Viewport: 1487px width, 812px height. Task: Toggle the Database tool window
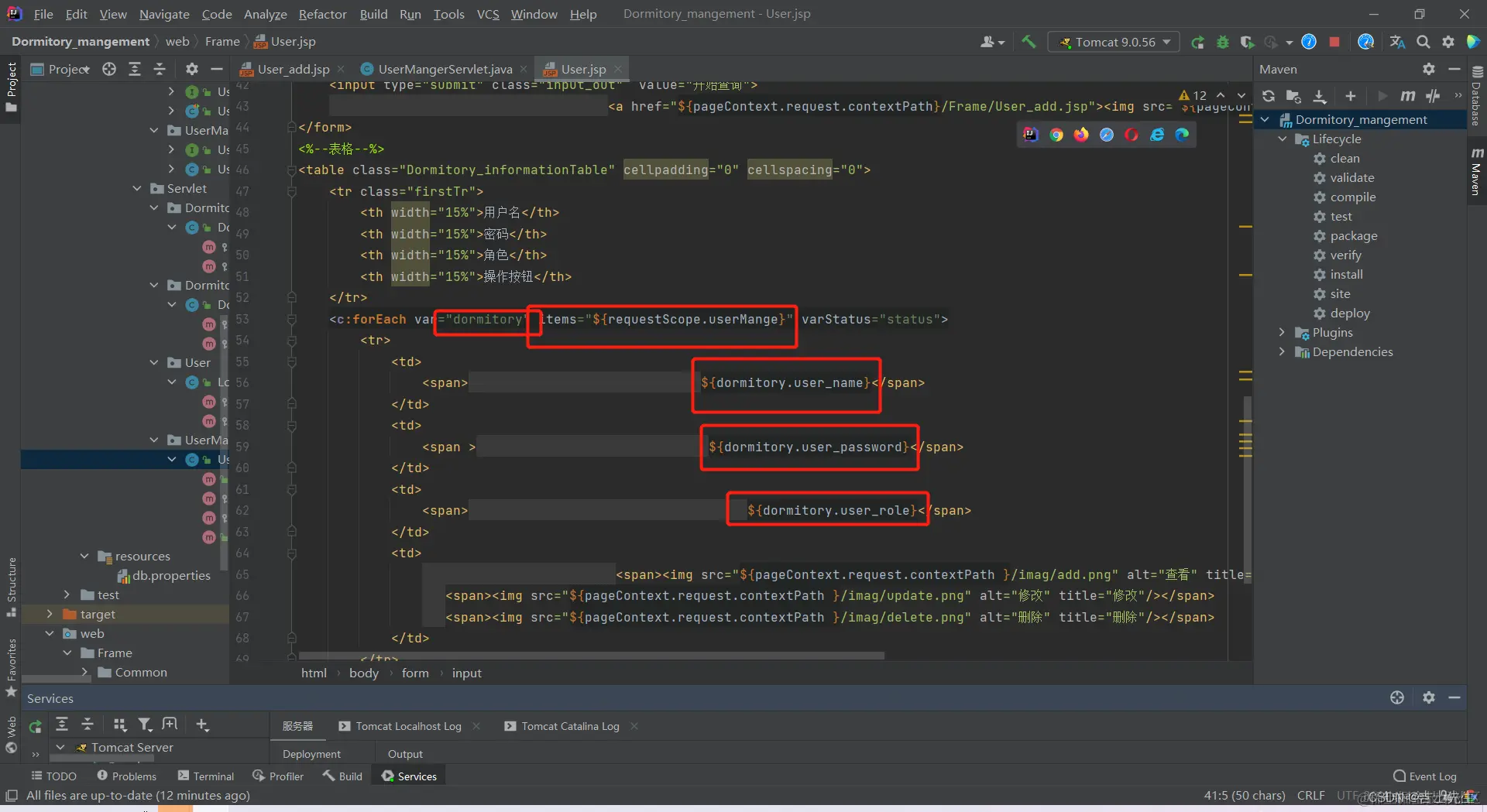point(1476,97)
